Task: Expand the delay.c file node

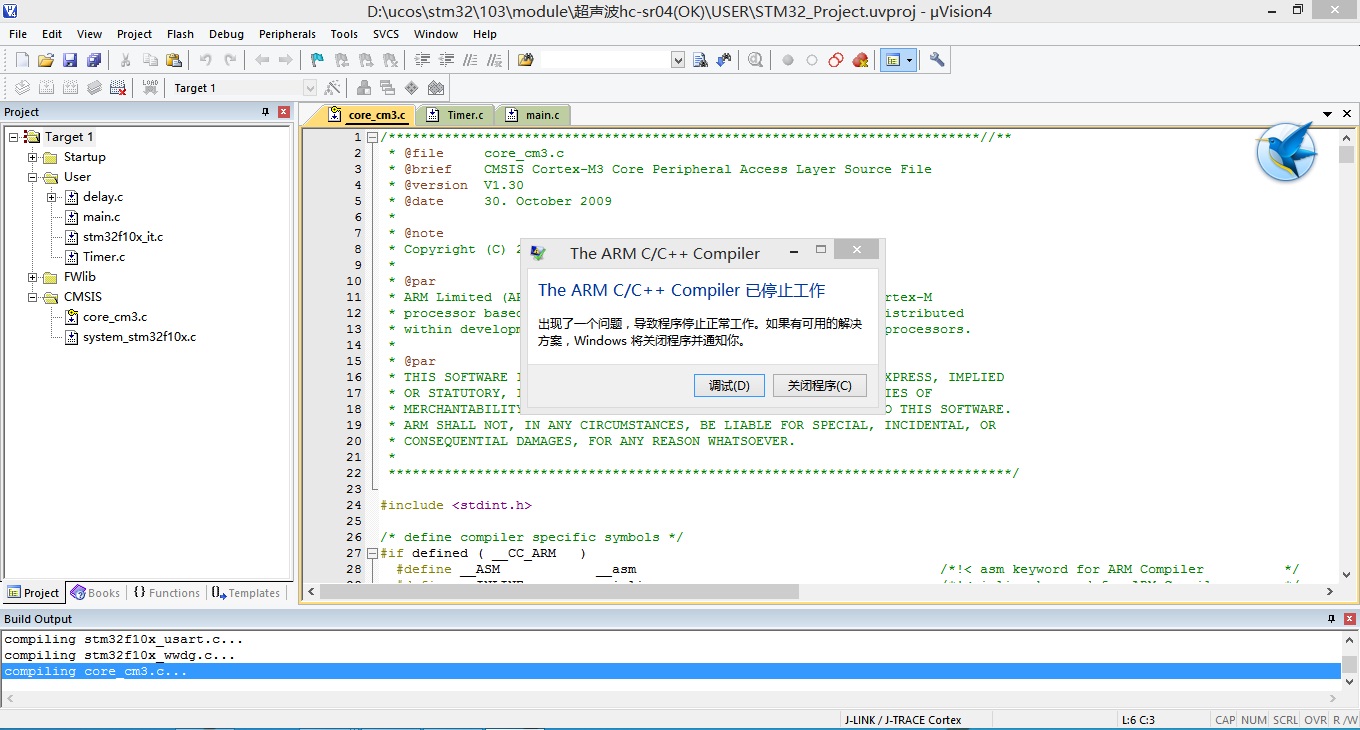Action: [x=52, y=197]
